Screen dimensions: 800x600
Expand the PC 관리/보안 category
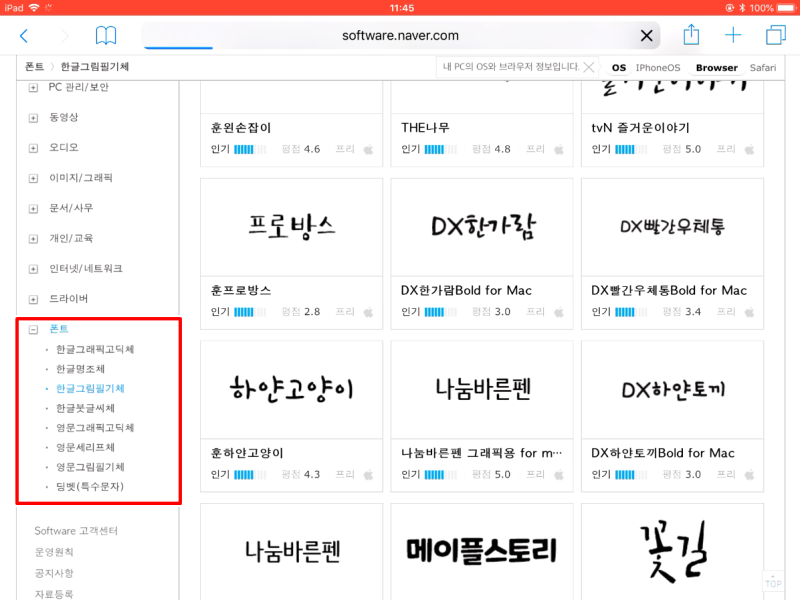33,88
